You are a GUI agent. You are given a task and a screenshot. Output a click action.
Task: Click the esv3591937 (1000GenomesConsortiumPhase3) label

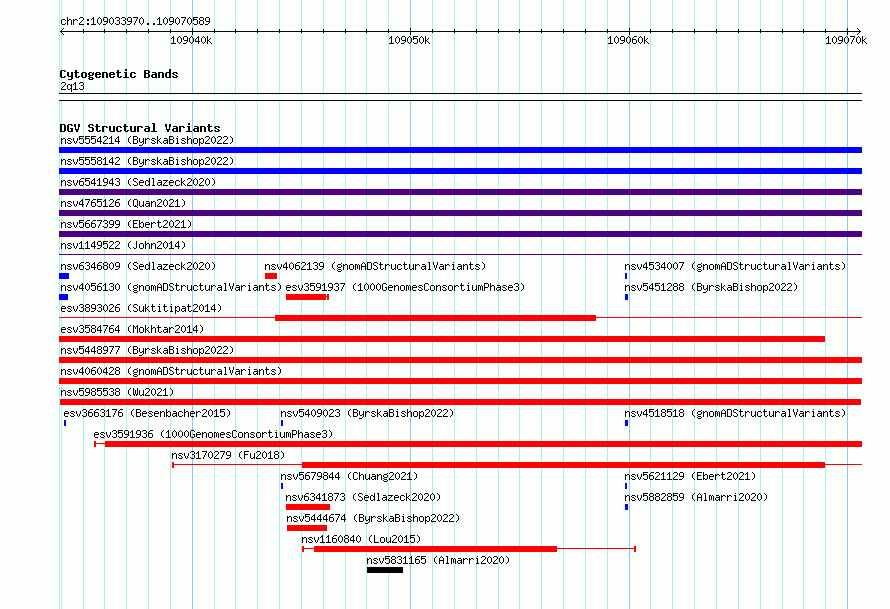tap(405, 287)
